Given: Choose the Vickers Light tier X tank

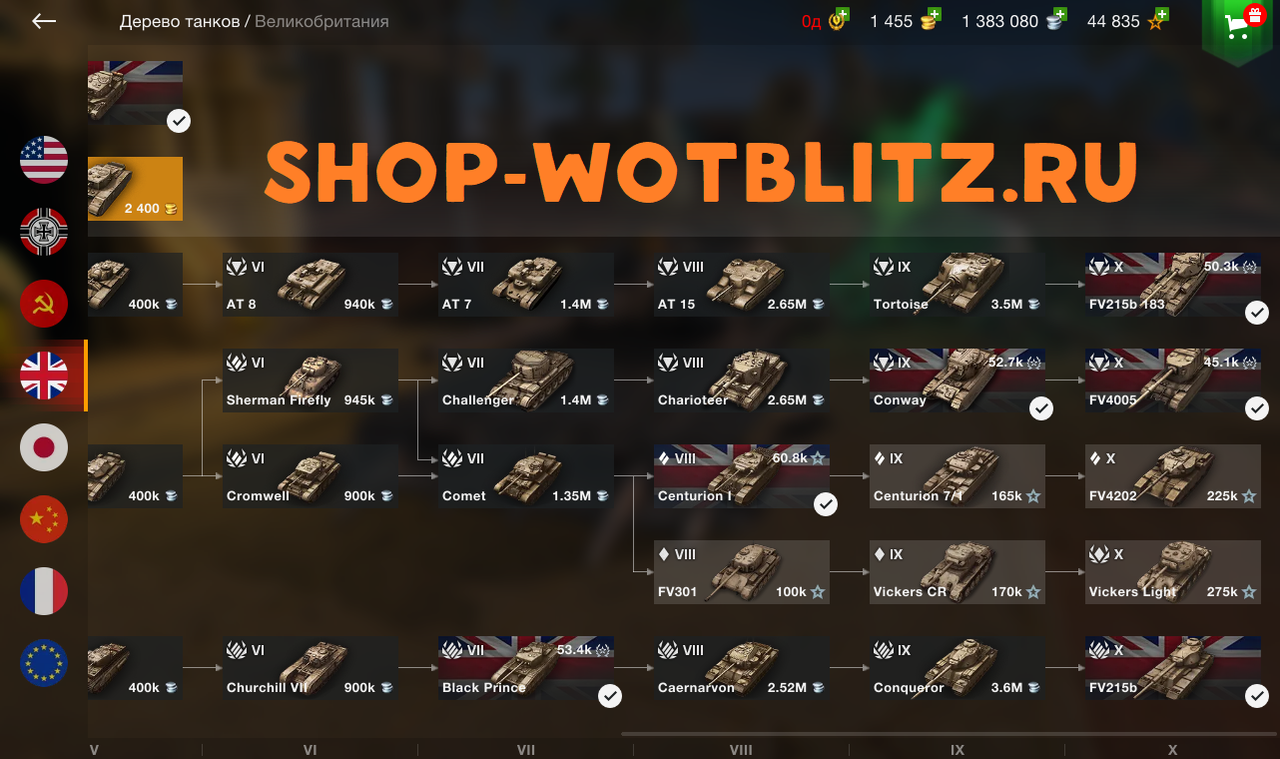Looking at the screenshot, I should tap(1173, 573).
